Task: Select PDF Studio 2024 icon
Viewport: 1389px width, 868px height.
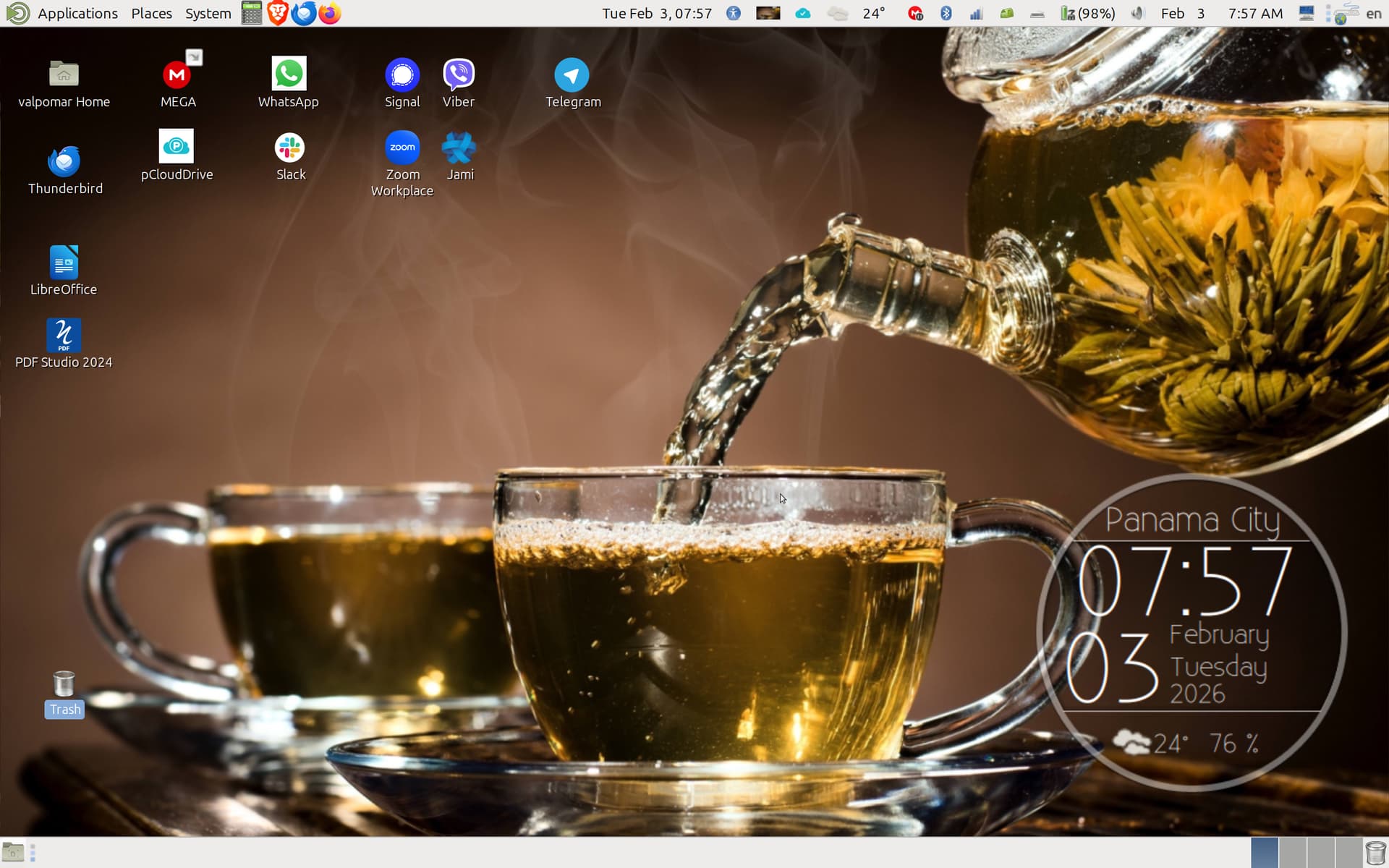Action: coord(64,336)
